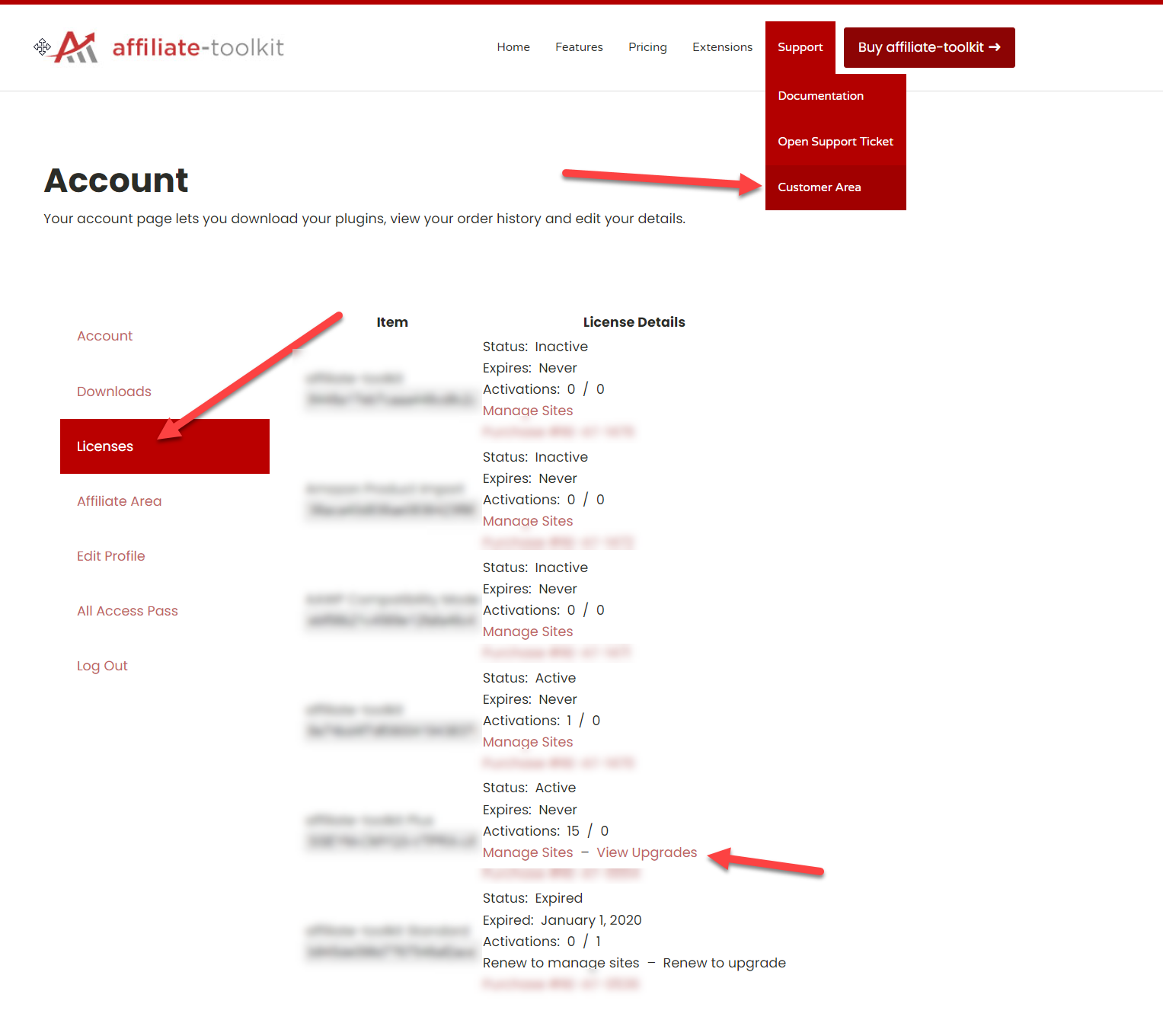Expand the Support dropdown menu
1163x1036 pixels.
(x=800, y=47)
